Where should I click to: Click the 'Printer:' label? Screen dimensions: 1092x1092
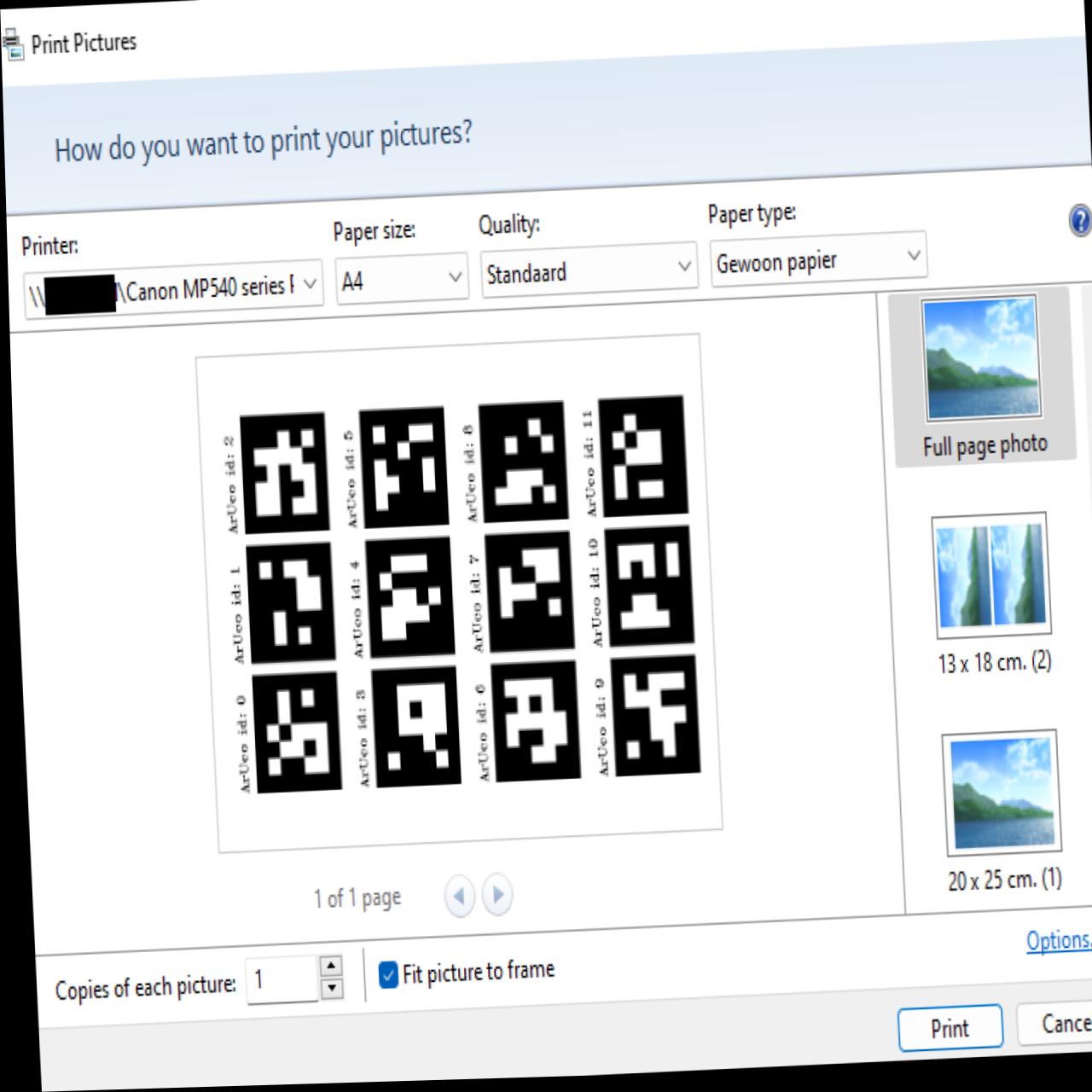(x=49, y=247)
